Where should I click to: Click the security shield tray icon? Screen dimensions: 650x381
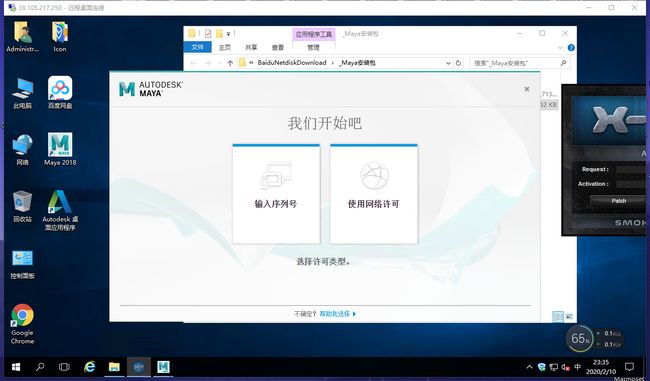point(541,367)
